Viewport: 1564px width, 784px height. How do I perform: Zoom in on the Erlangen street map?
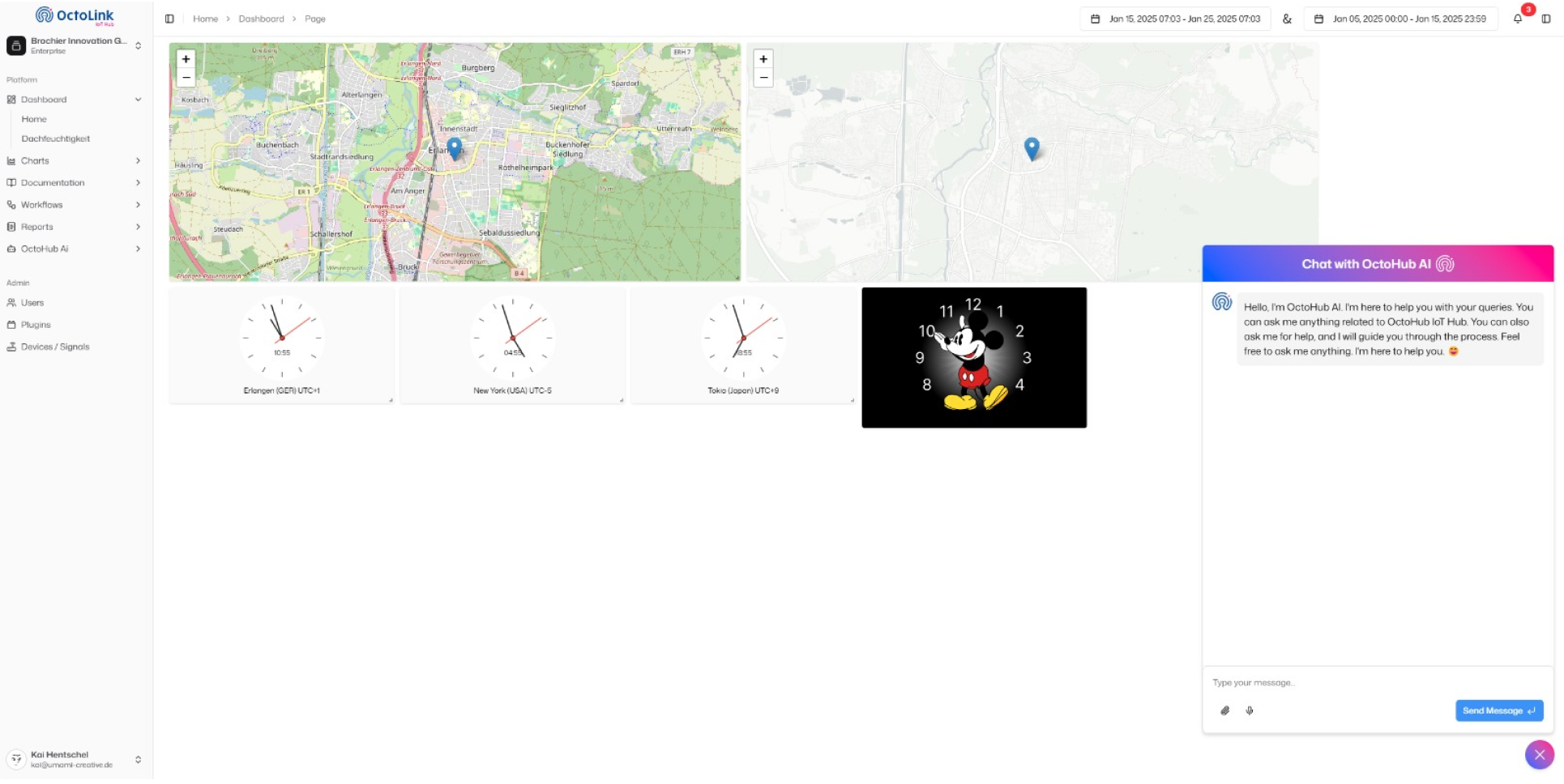coord(186,59)
